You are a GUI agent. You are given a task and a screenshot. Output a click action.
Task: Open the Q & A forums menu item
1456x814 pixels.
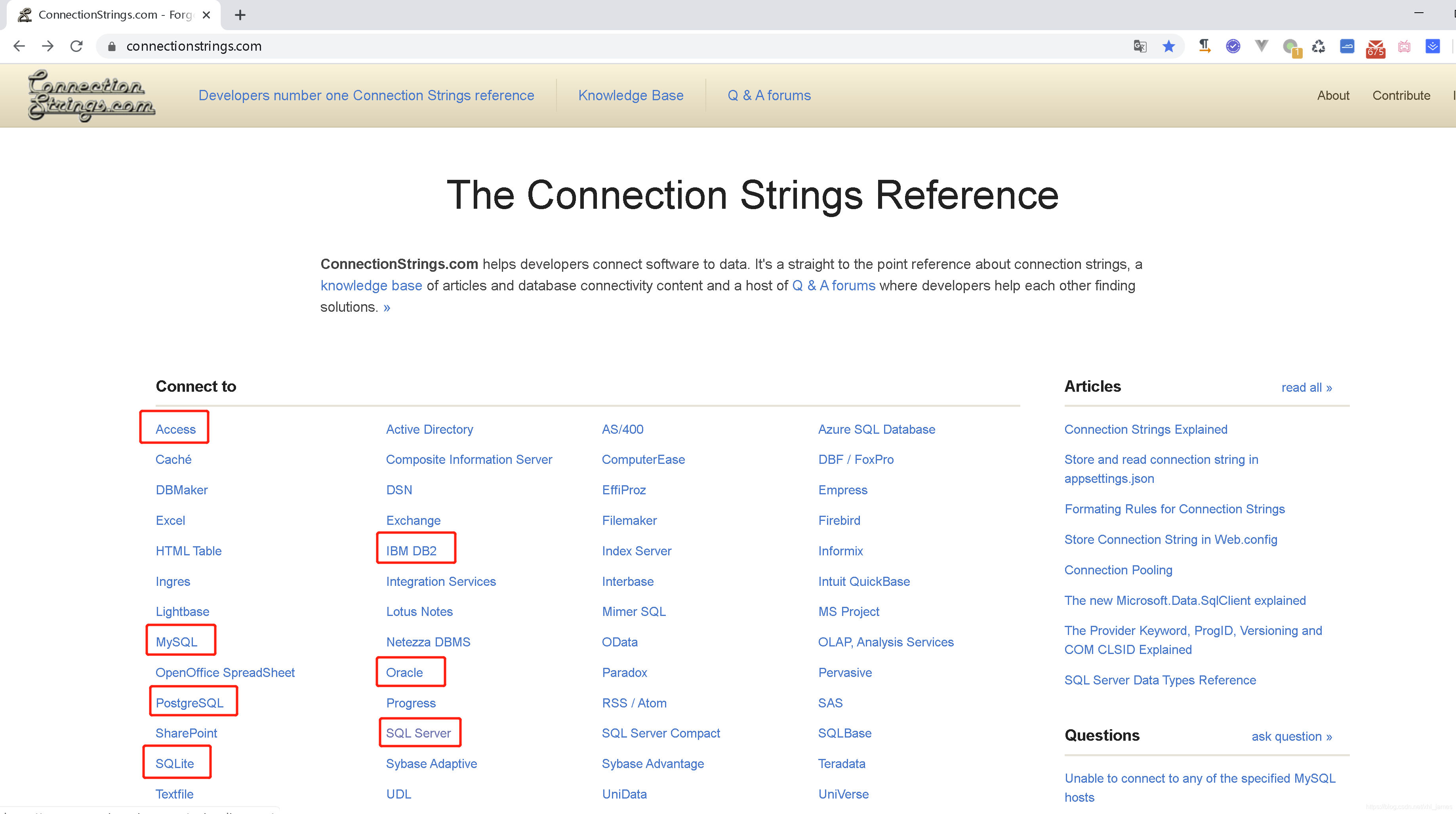[769, 95]
